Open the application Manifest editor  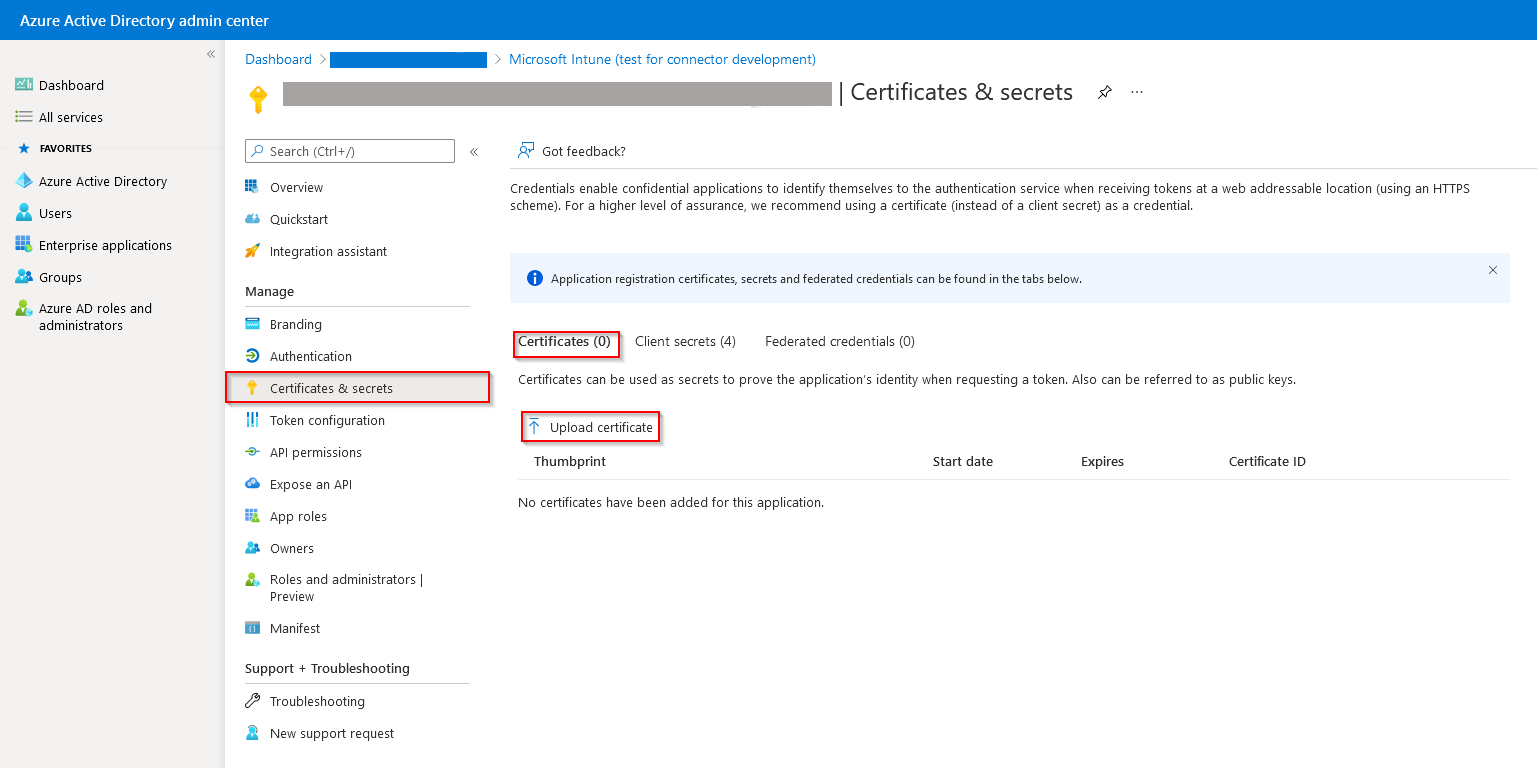[x=294, y=628]
